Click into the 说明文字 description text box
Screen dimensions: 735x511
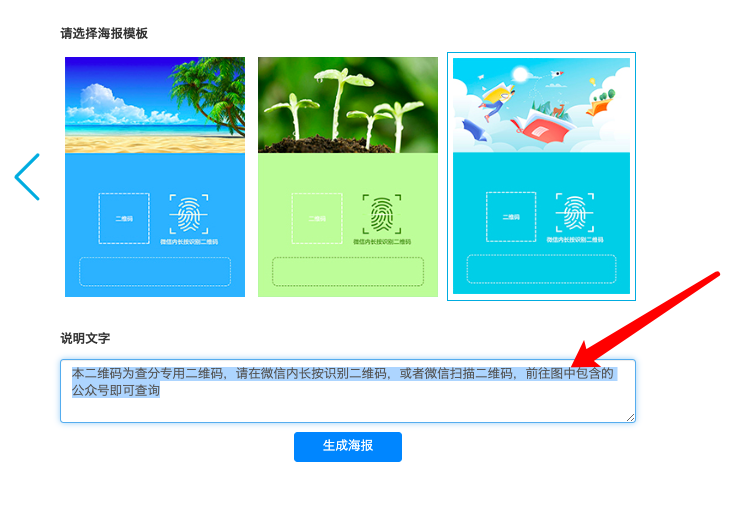tap(348, 391)
